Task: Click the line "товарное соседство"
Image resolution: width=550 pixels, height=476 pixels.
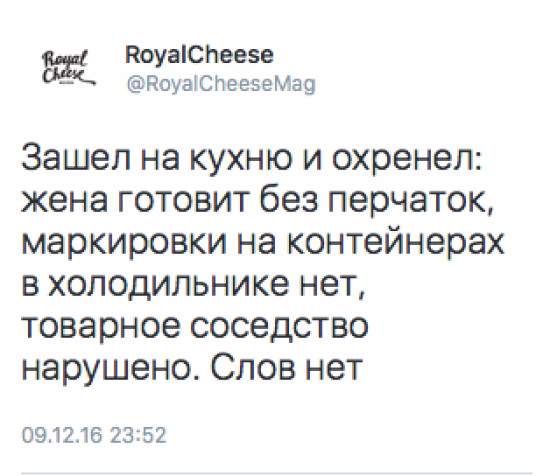Action: point(195,326)
